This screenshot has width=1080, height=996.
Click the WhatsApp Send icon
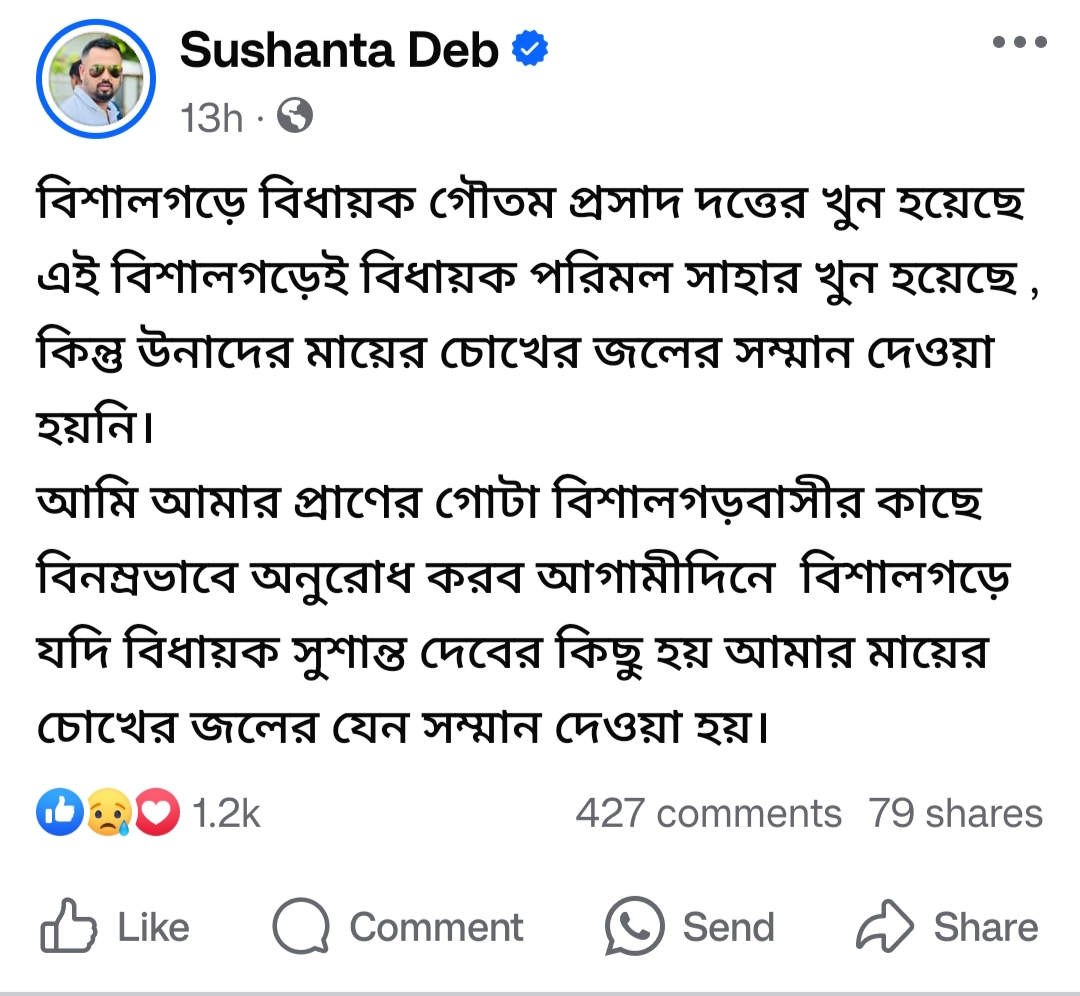click(634, 927)
